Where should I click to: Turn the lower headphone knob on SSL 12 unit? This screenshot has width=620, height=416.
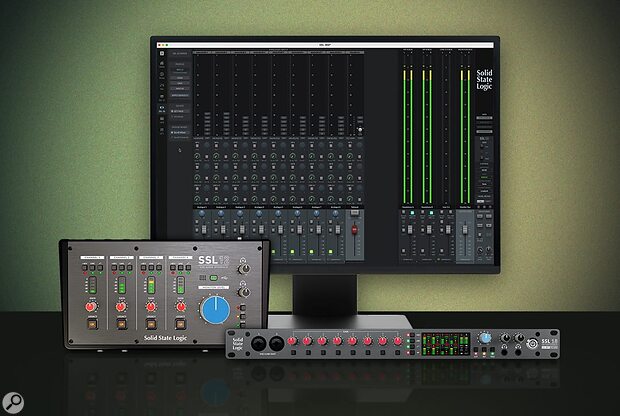[244, 292]
